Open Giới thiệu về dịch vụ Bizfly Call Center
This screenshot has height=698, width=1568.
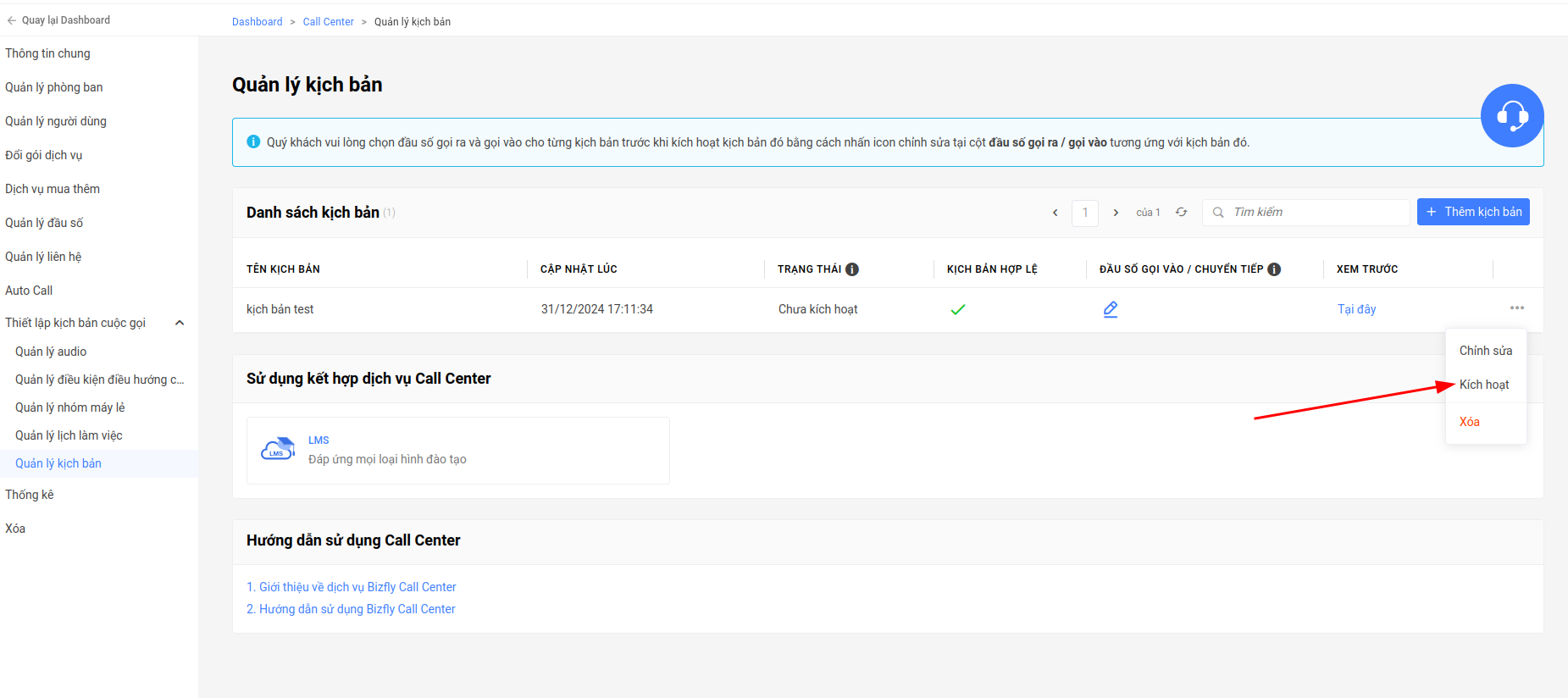click(x=352, y=587)
